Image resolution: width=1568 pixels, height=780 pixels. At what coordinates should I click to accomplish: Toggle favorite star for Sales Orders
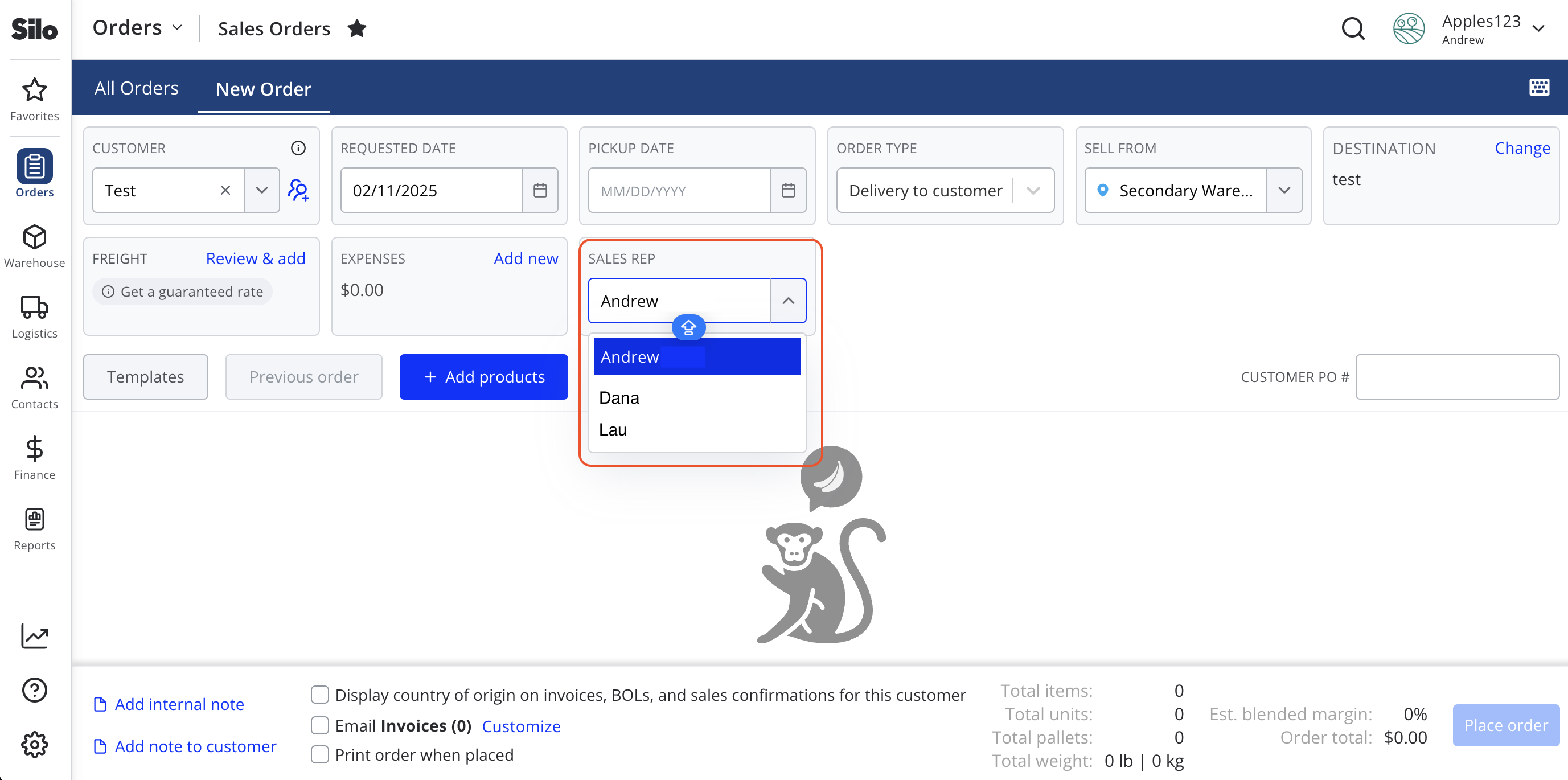[x=356, y=28]
